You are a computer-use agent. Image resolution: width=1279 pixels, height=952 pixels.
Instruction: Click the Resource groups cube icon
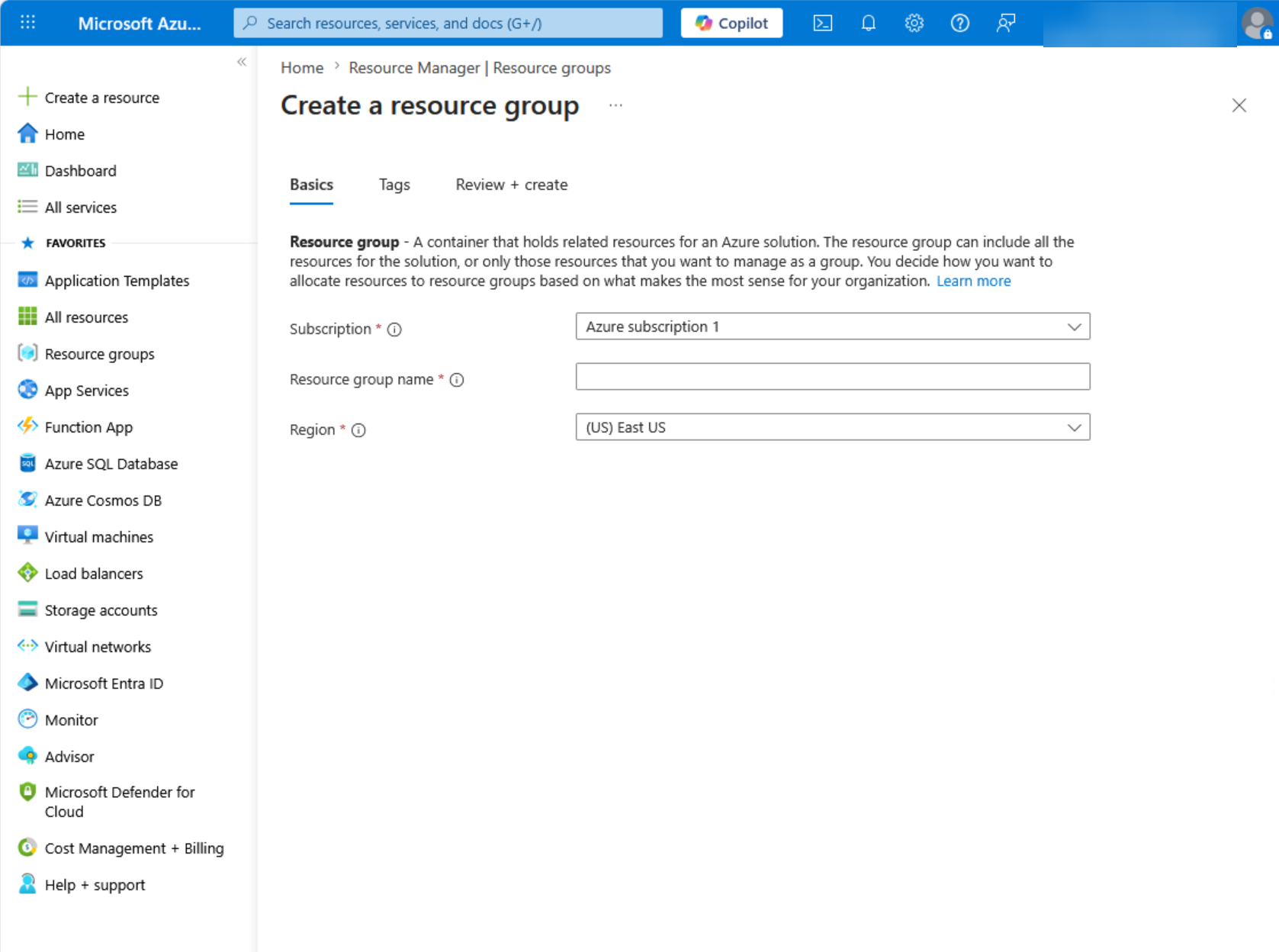pos(27,353)
